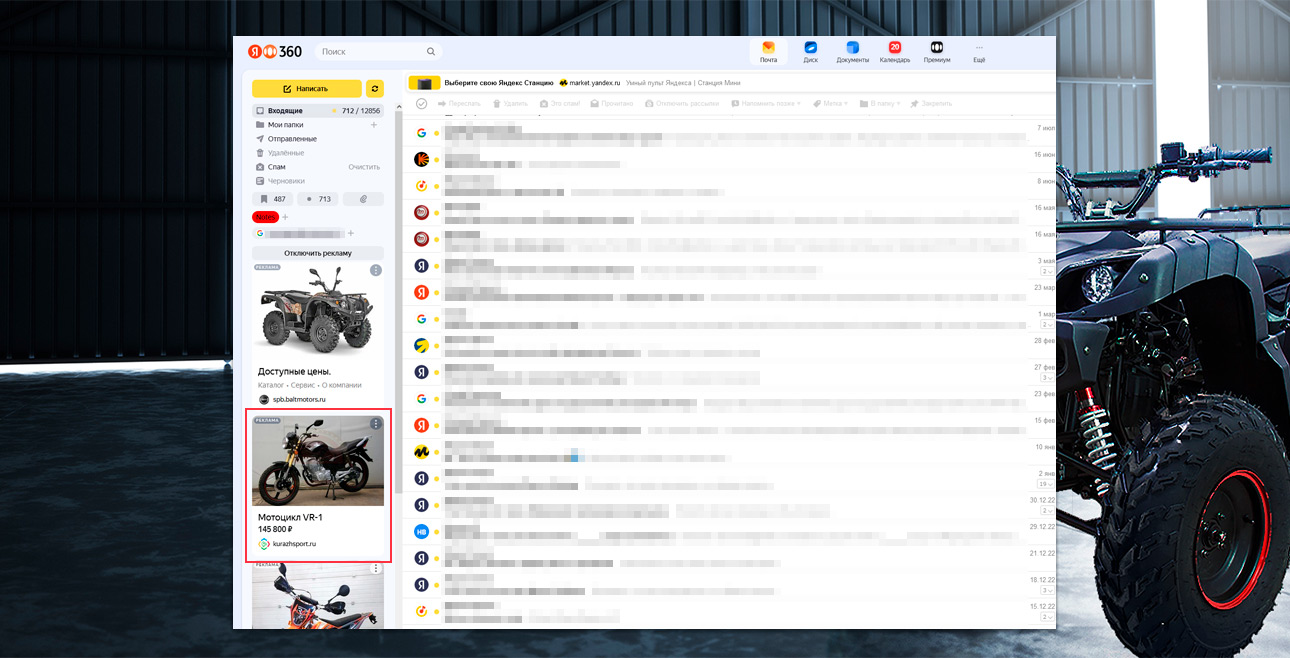Screen dimensions: 1290x658
Task: Filter flagged messages showing 487
Action: (272, 199)
